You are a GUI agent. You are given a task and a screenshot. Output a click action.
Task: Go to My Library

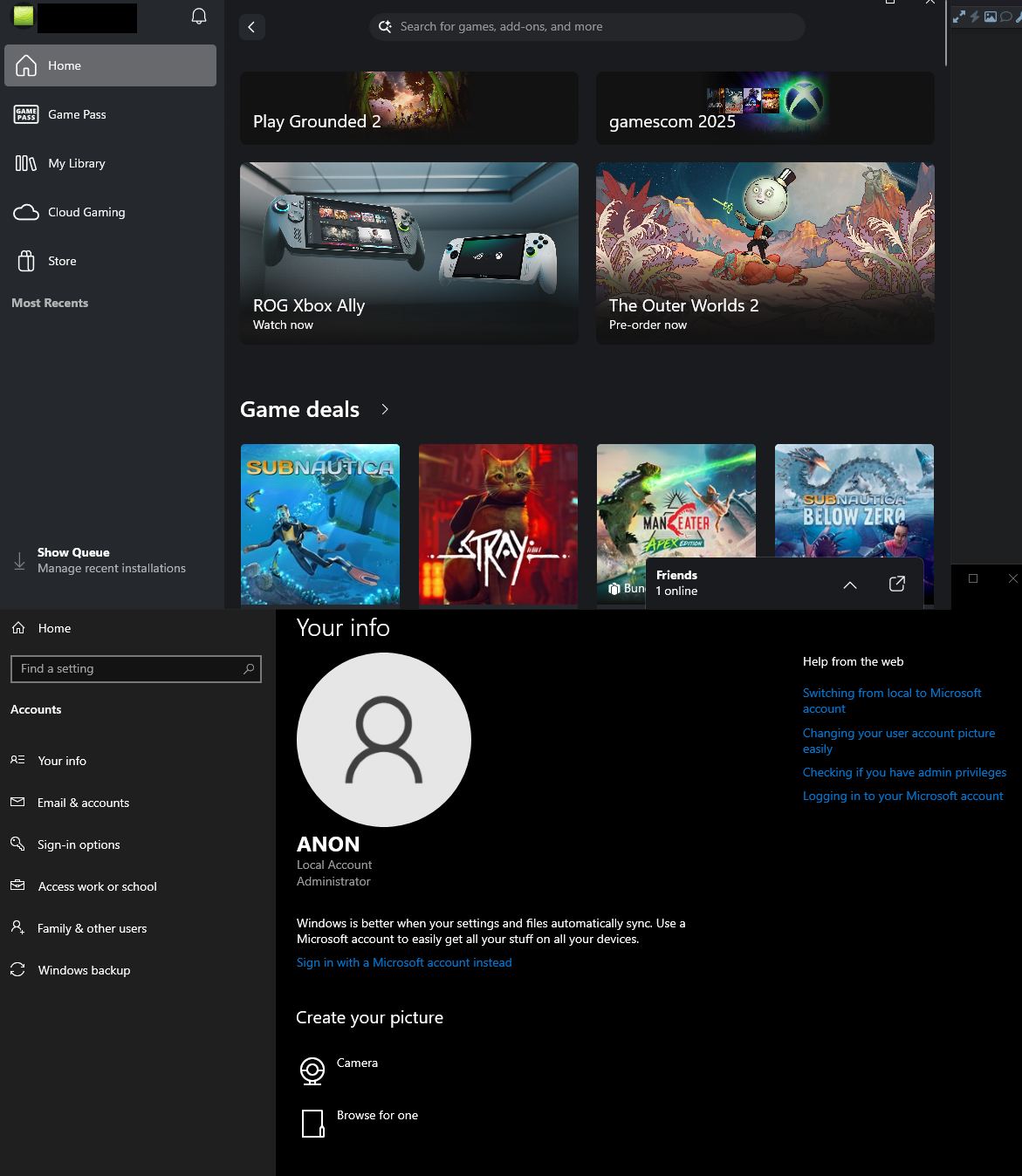pyautogui.click(x=76, y=163)
